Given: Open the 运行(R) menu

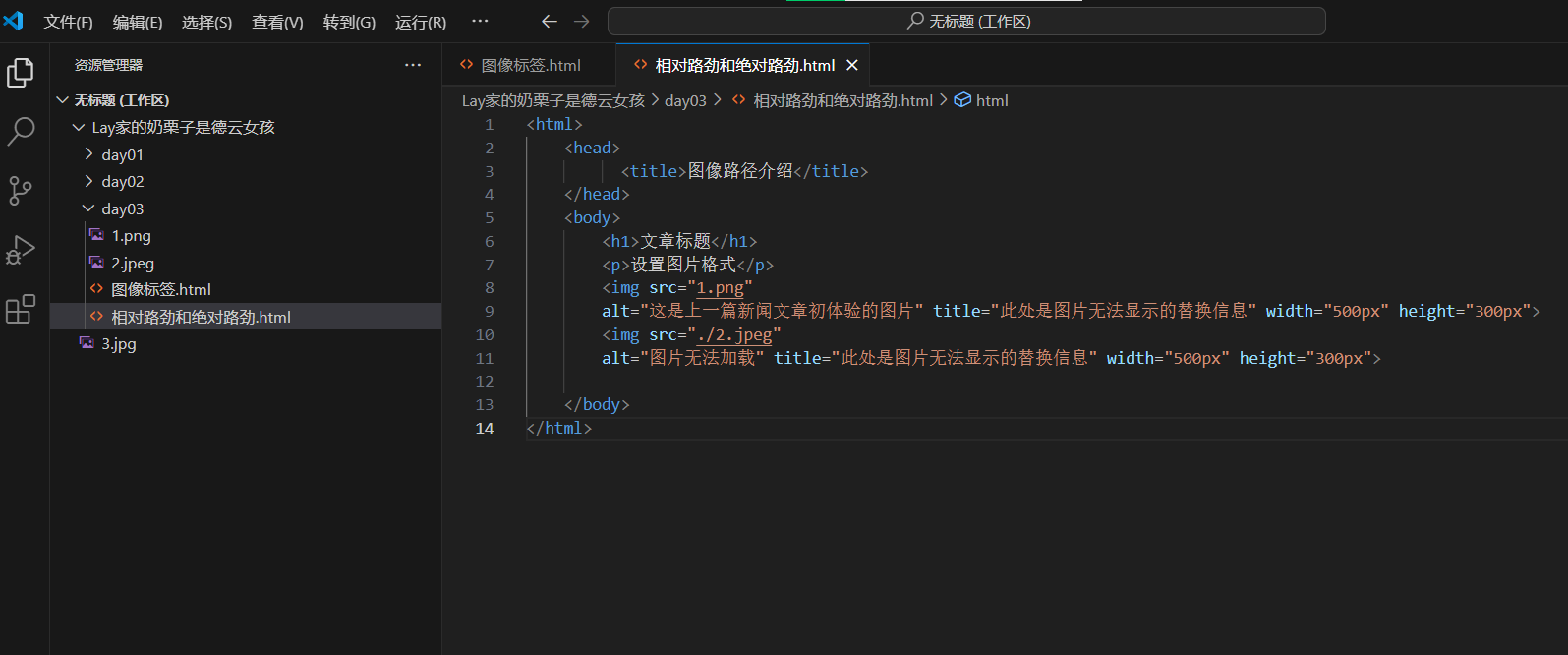Looking at the screenshot, I should coord(421,22).
